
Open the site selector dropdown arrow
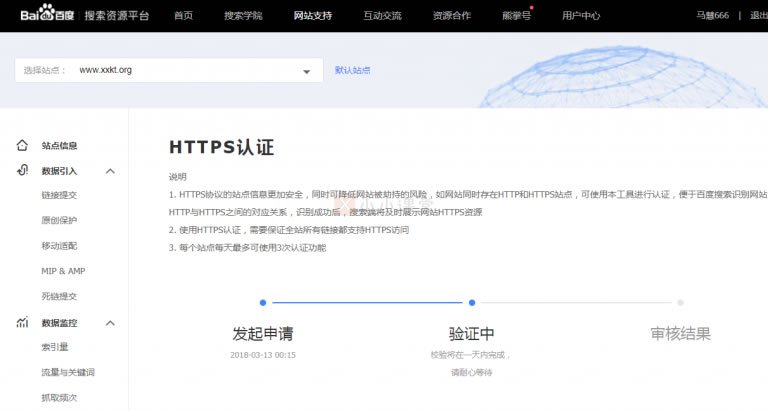[306, 71]
